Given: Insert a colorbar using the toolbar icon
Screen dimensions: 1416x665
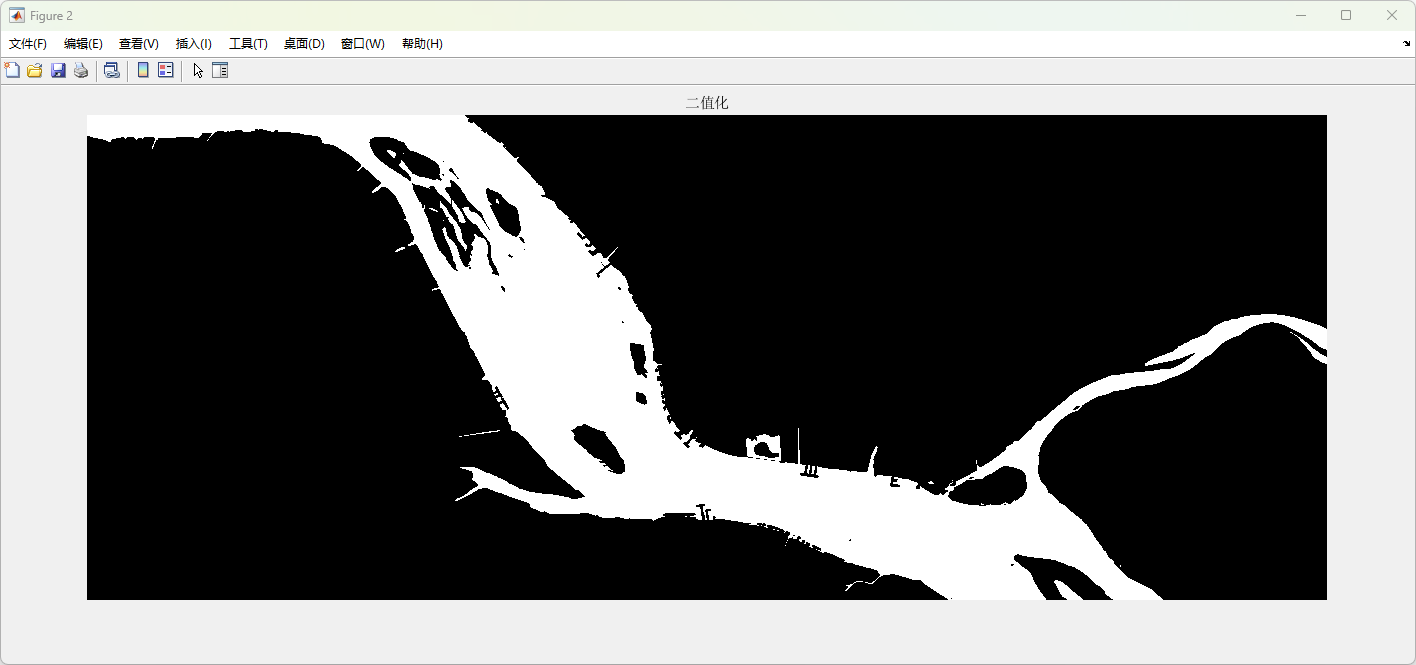Looking at the screenshot, I should 143,70.
